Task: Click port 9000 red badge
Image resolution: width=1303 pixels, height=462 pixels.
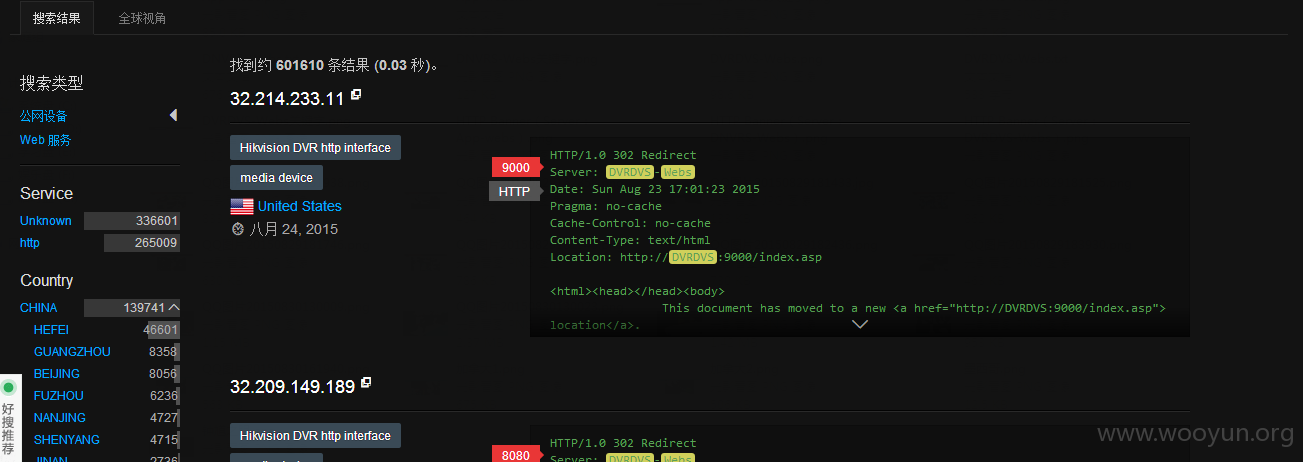Action: pyautogui.click(x=515, y=167)
